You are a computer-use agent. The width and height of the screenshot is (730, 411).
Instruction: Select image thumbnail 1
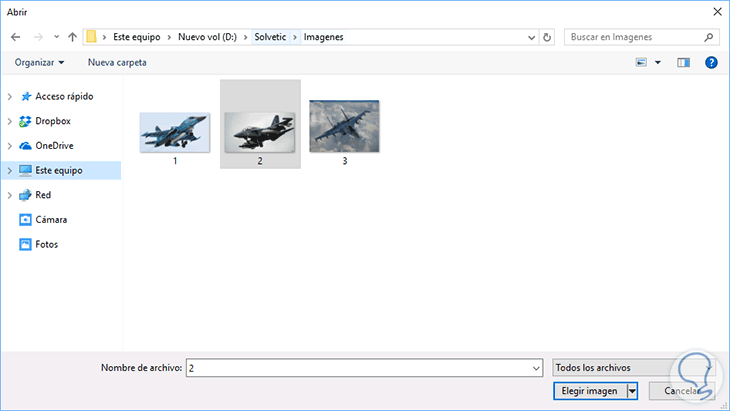click(175, 133)
